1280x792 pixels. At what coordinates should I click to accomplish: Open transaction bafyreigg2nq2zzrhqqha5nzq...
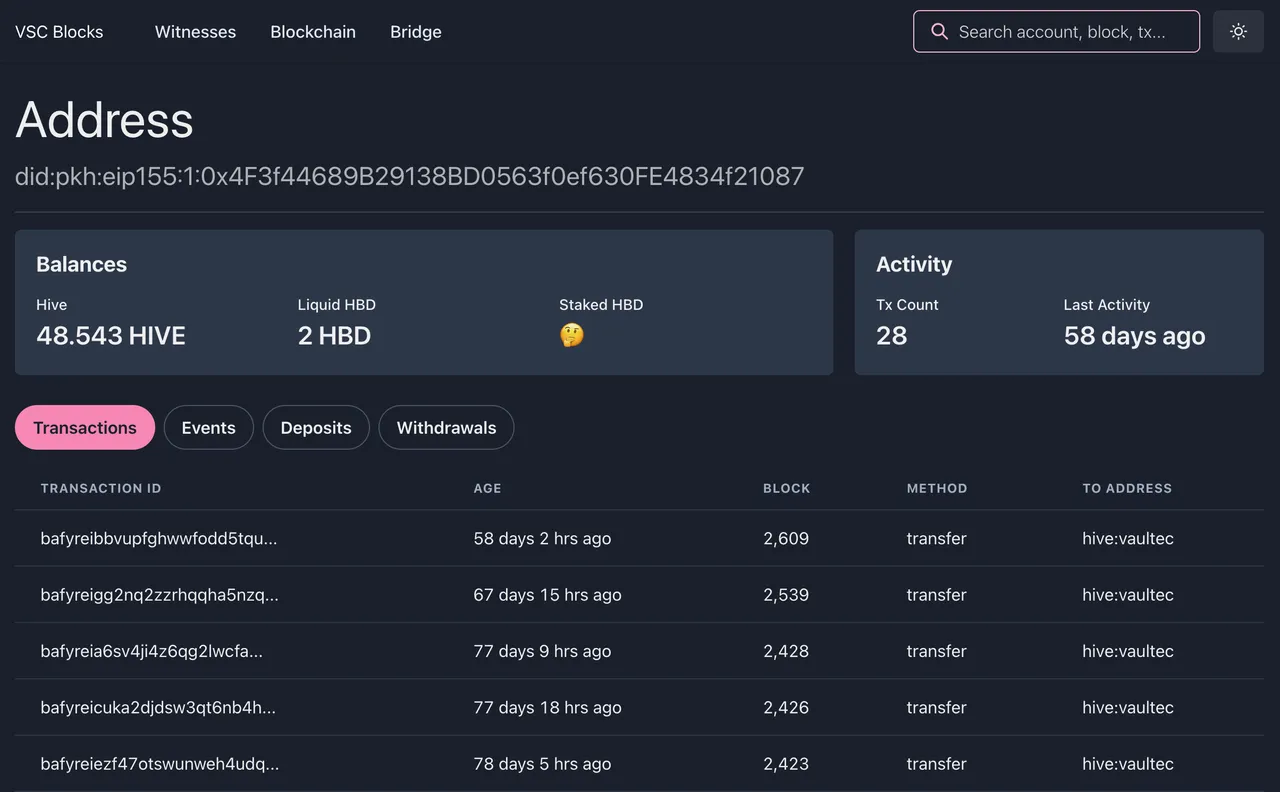[x=160, y=594]
